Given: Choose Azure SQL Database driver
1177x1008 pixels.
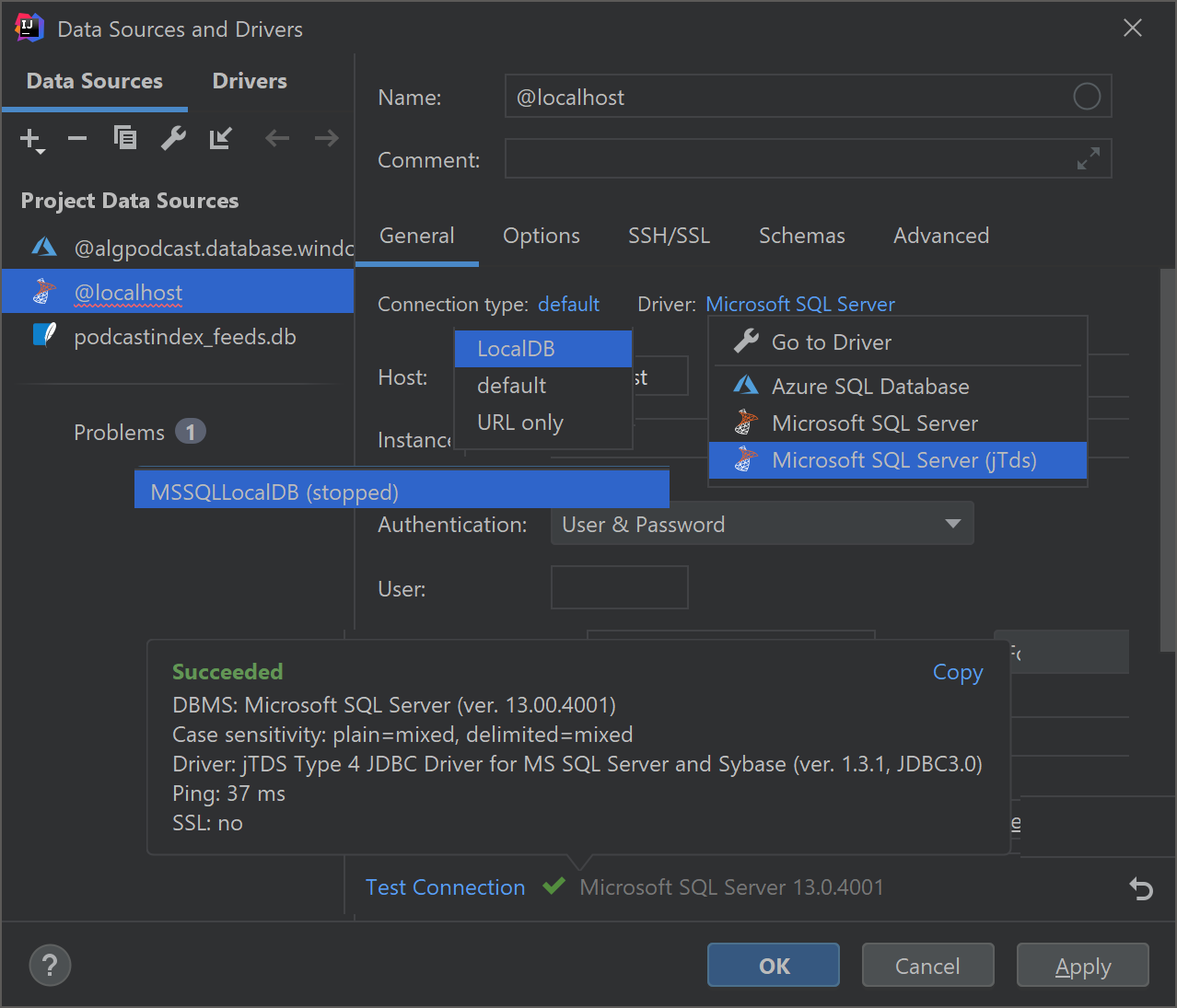Looking at the screenshot, I should pyautogui.click(x=898, y=387).
